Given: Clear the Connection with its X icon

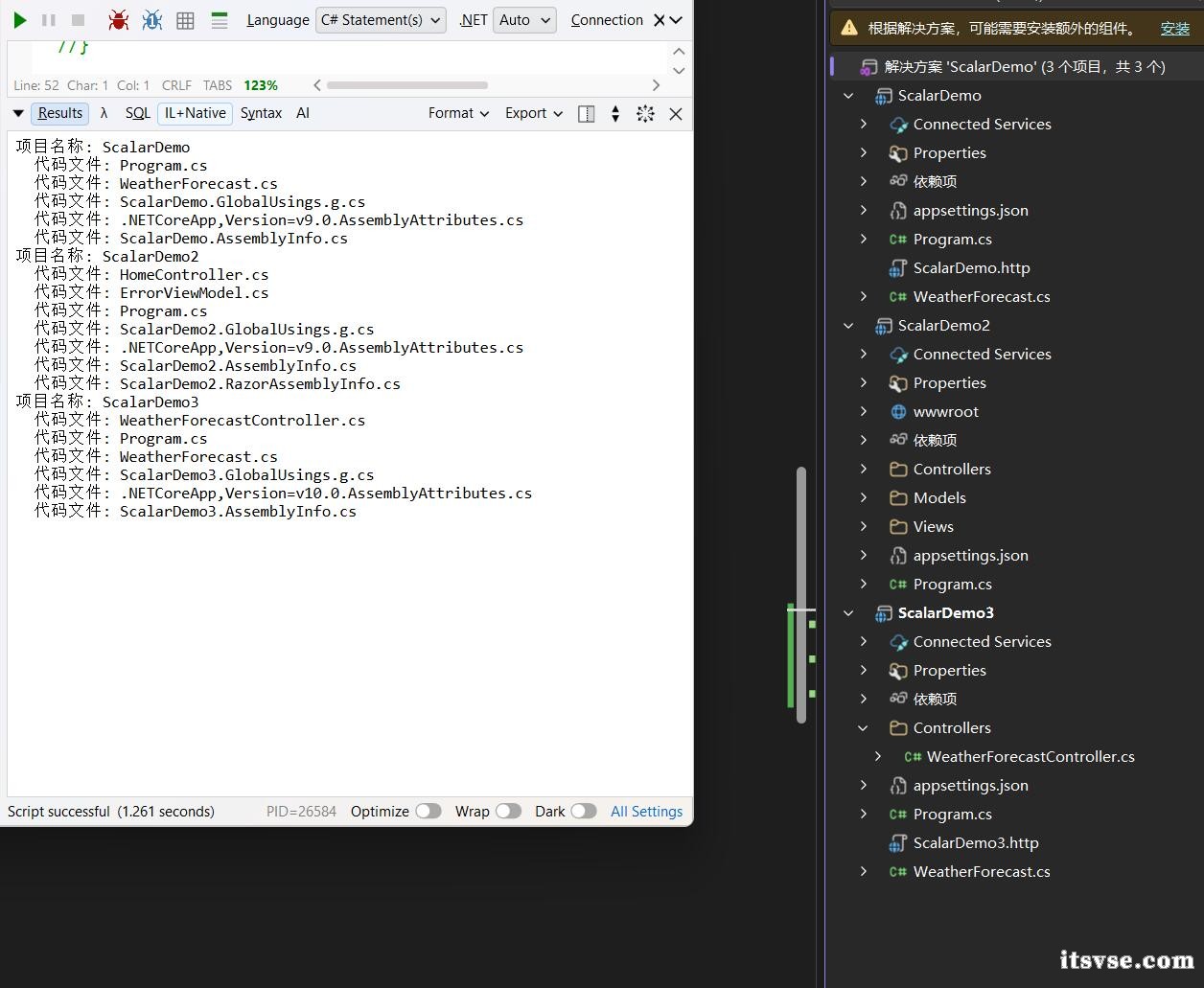Looking at the screenshot, I should click(659, 20).
